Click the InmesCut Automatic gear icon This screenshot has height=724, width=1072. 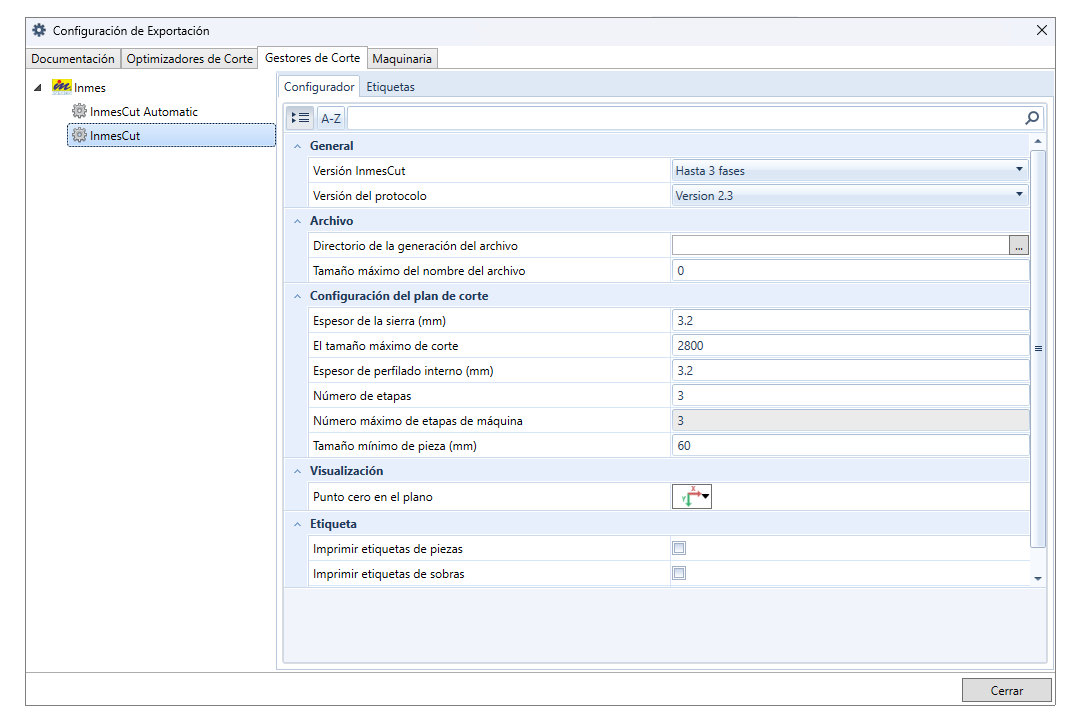[79, 111]
